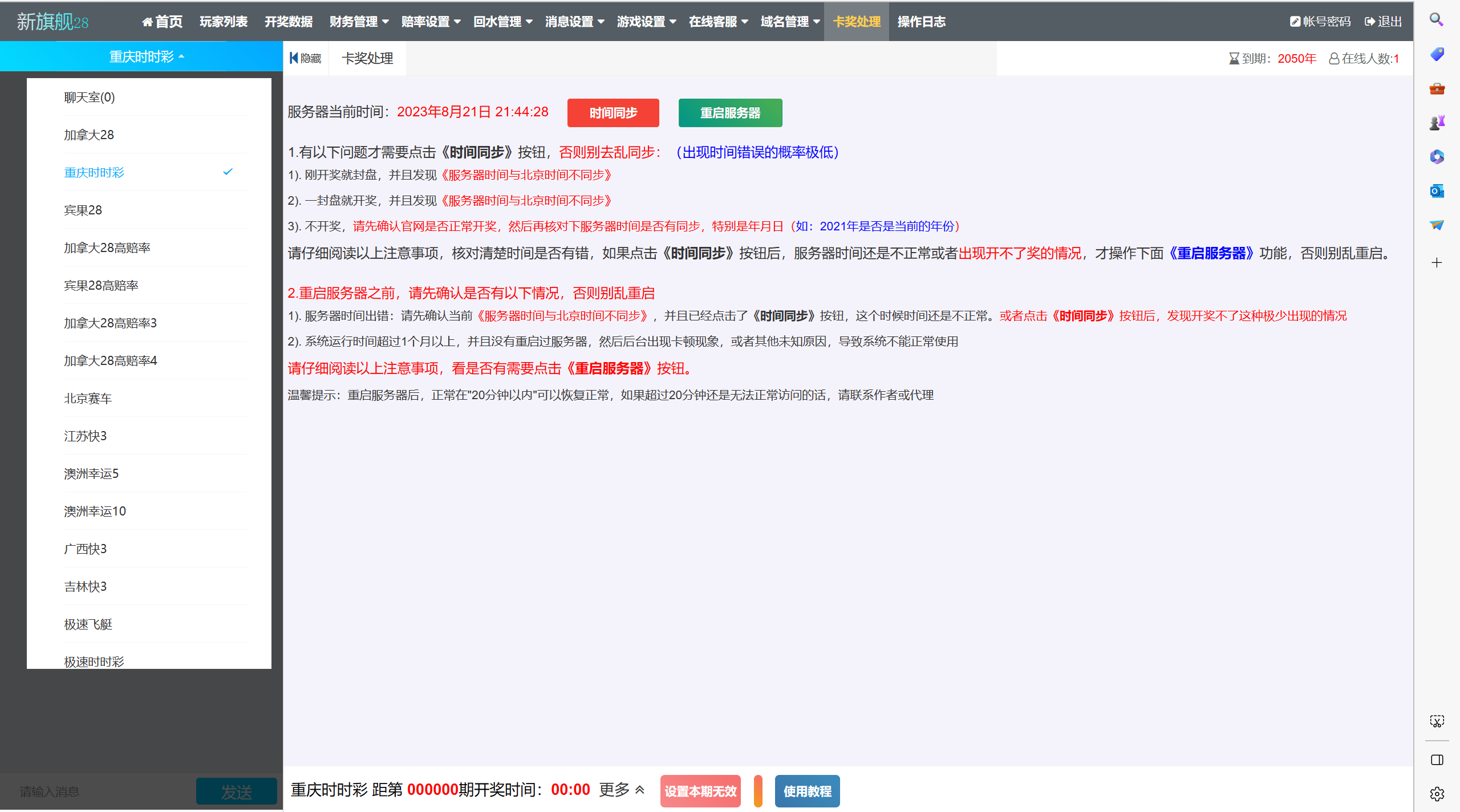Click the orange bar button at bottom
This screenshot has width=1460, height=812.
pos(758,791)
